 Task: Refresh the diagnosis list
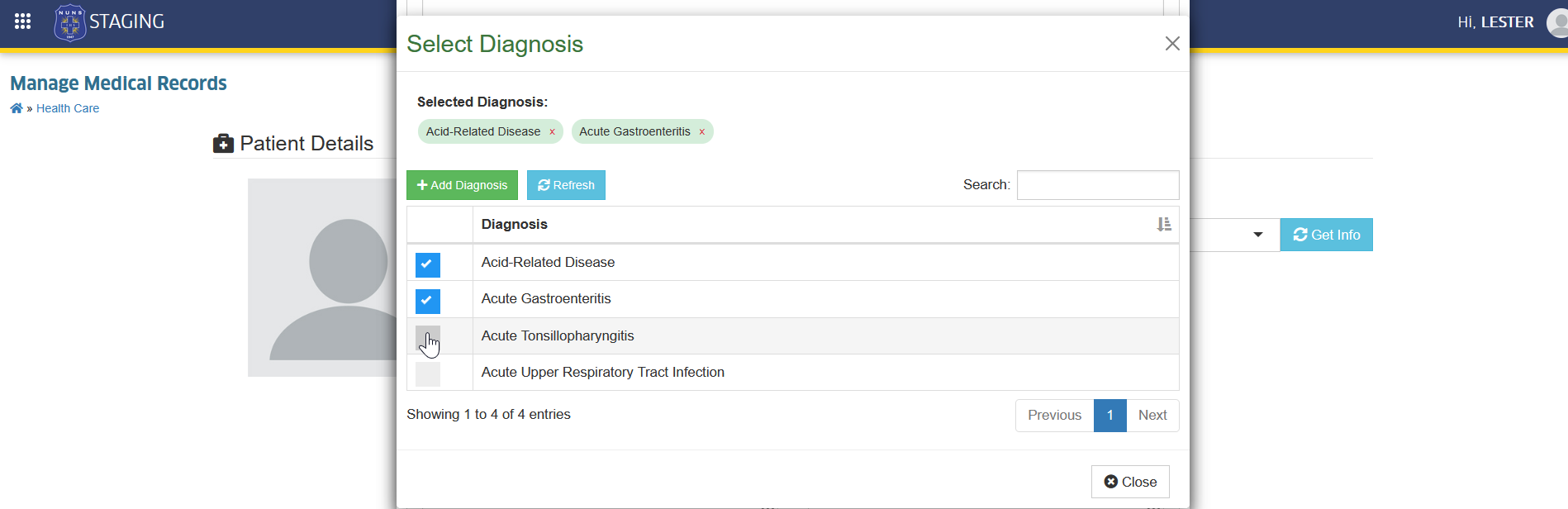(566, 185)
